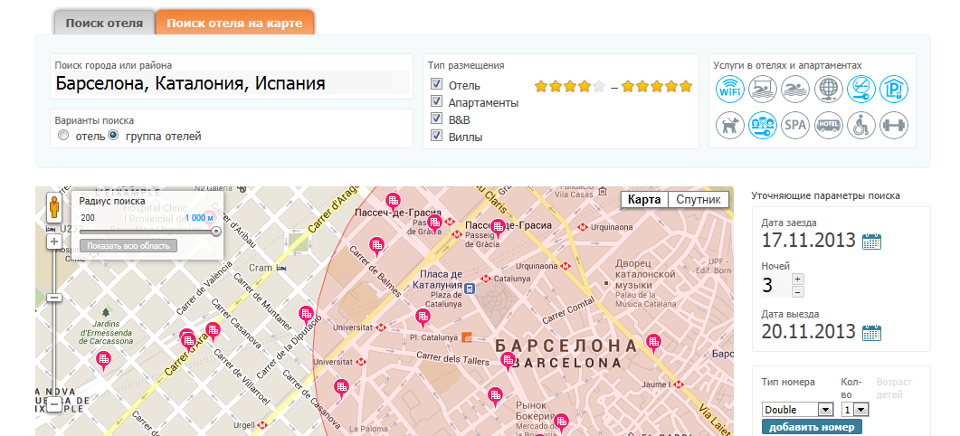Select the отель search option radio
The image size is (960, 436).
pos(63,136)
